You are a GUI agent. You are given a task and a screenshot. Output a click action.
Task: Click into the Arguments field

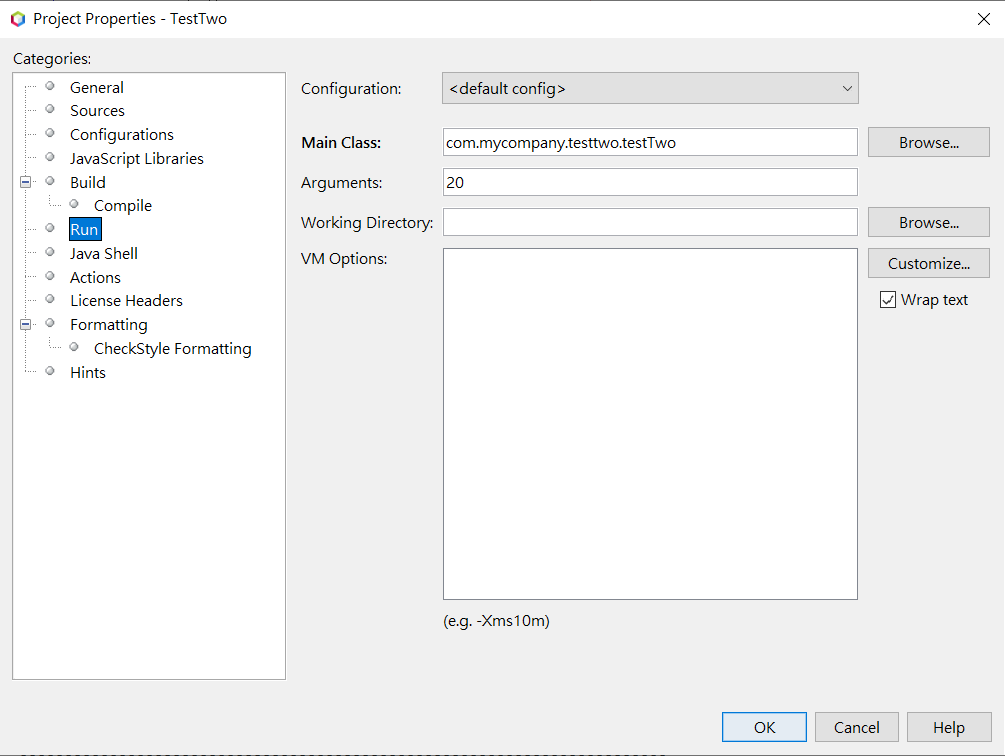650,182
